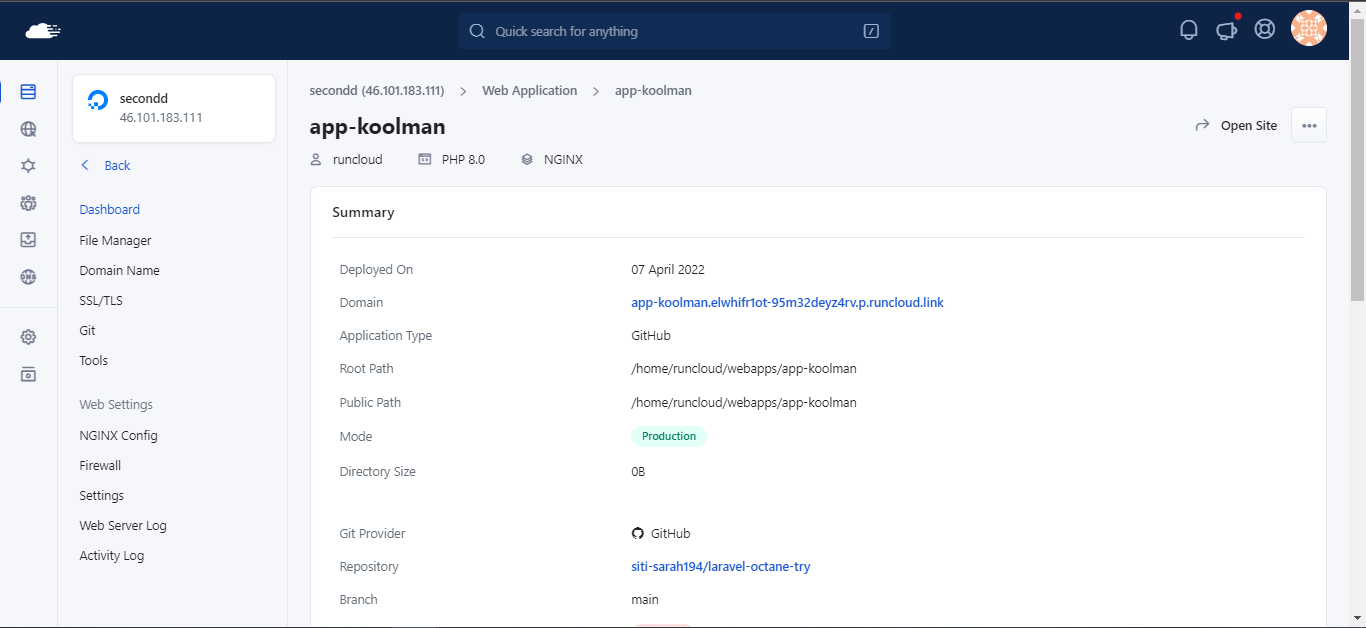View the Activity Log

click(112, 556)
